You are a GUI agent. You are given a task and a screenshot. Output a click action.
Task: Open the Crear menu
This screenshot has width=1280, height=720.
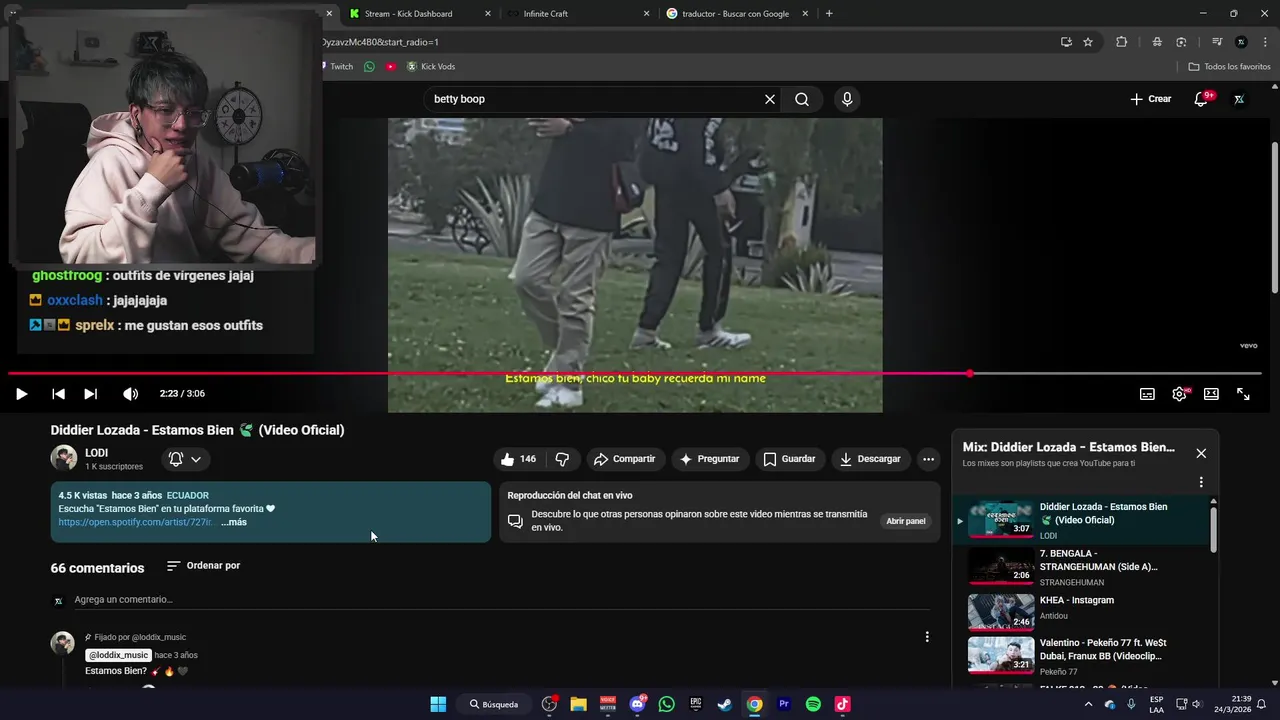1150,99
